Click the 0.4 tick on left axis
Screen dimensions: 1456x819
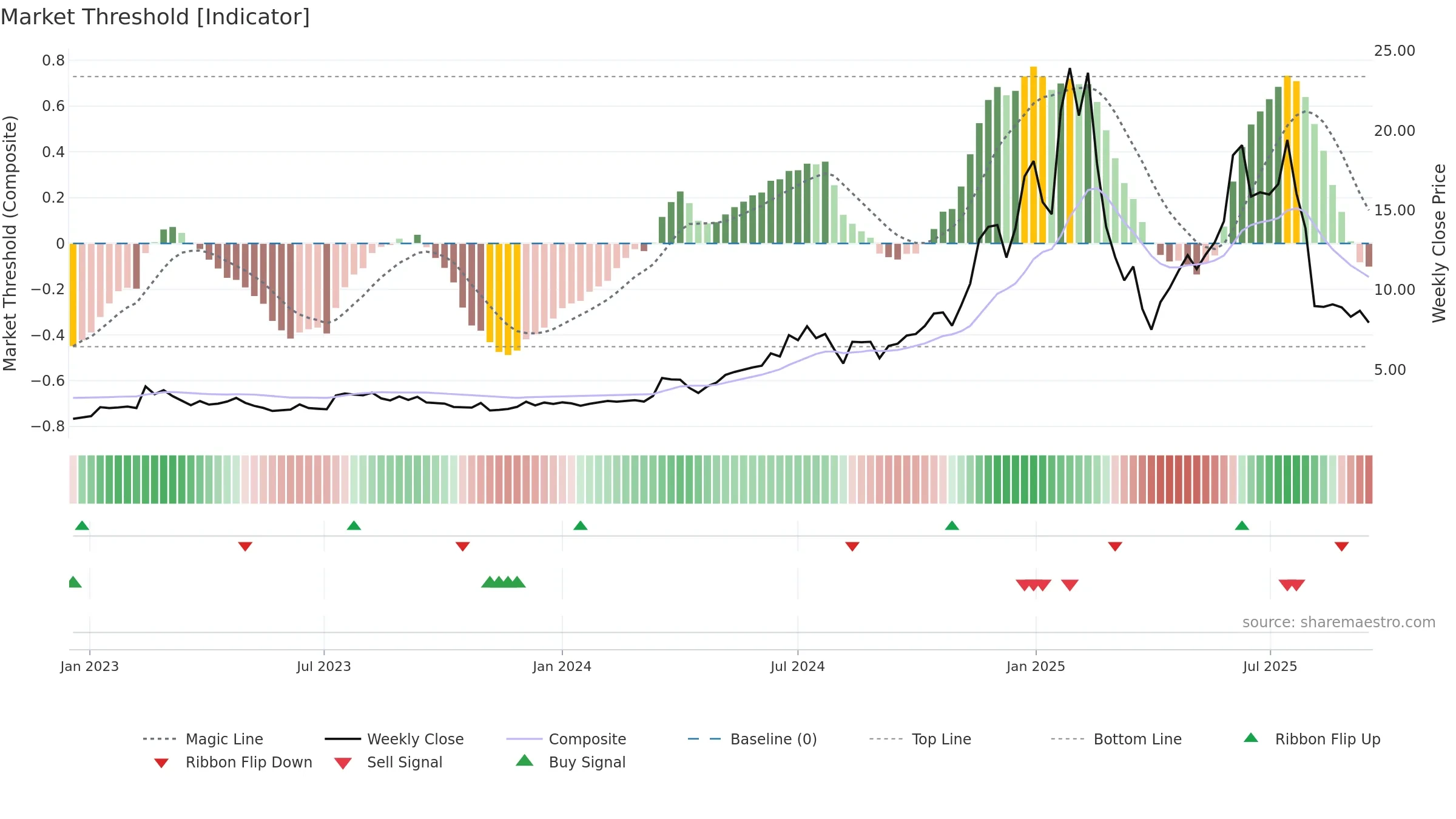(x=53, y=152)
